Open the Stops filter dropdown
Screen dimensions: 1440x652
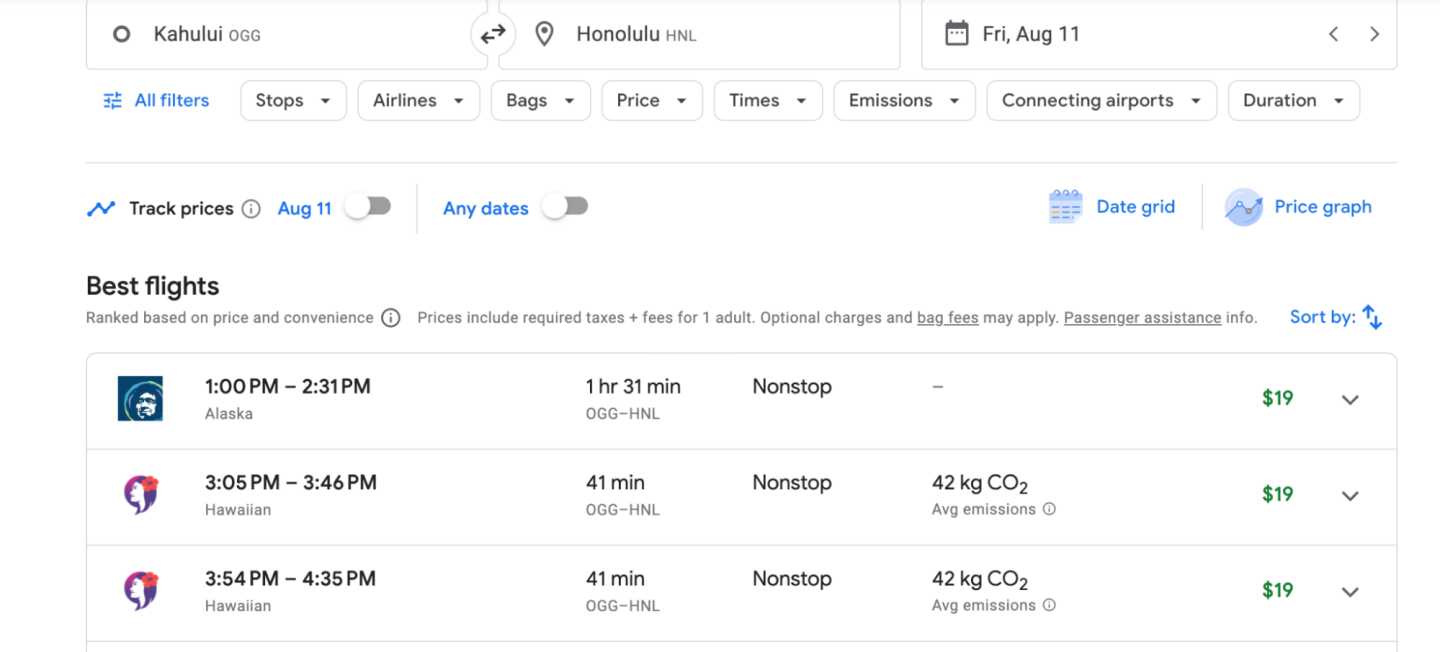pyautogui.click(x=293, y=101)
